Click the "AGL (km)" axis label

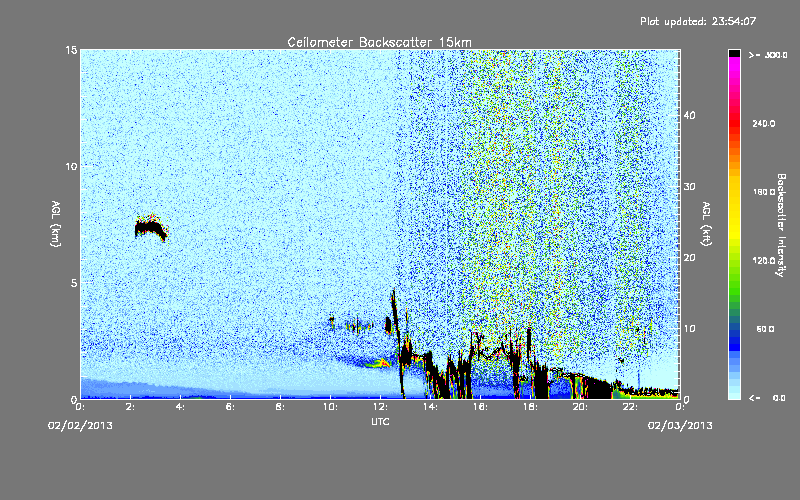click(x=55, y=223)
